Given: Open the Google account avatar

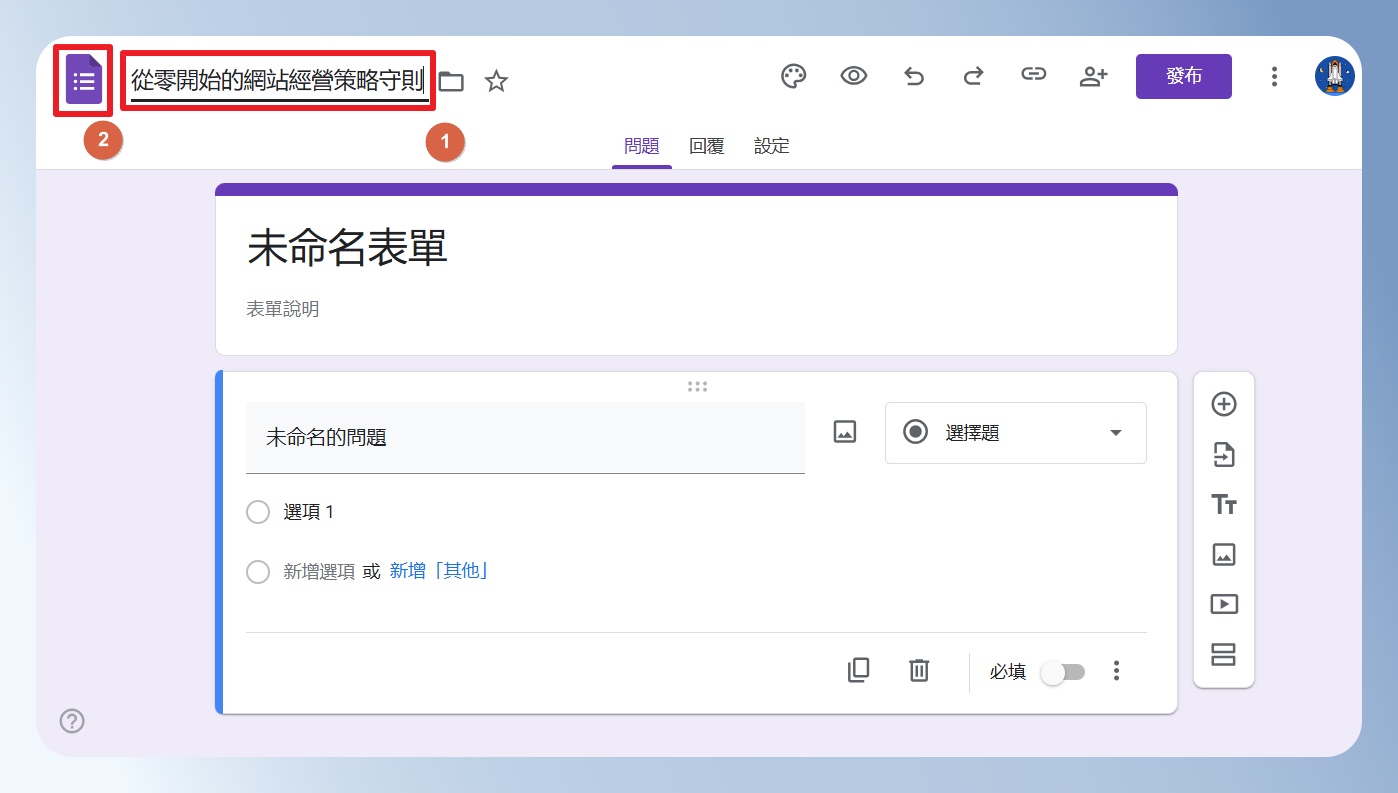Looking at the screenshot, I should tap(1335, 76).
